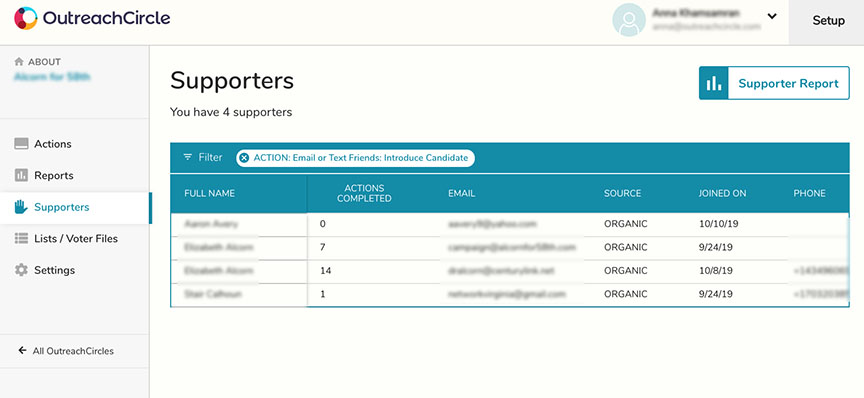
Task: Click the PHONE column header
Action: [809, 193]
